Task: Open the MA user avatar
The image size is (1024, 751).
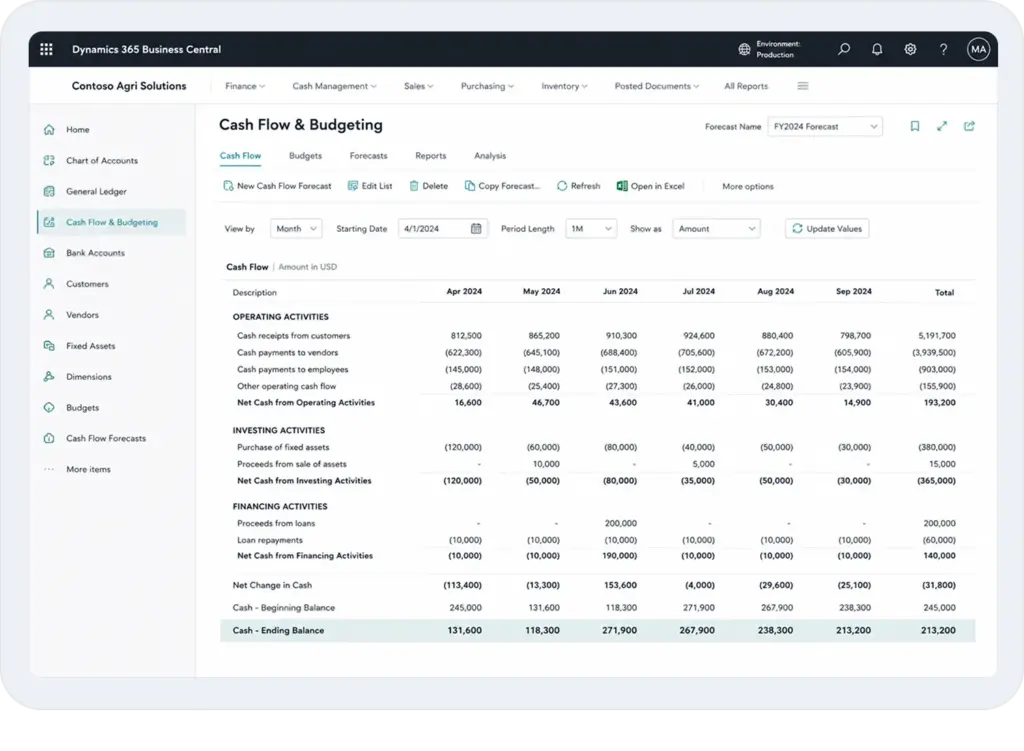Action: pos(978,49)
